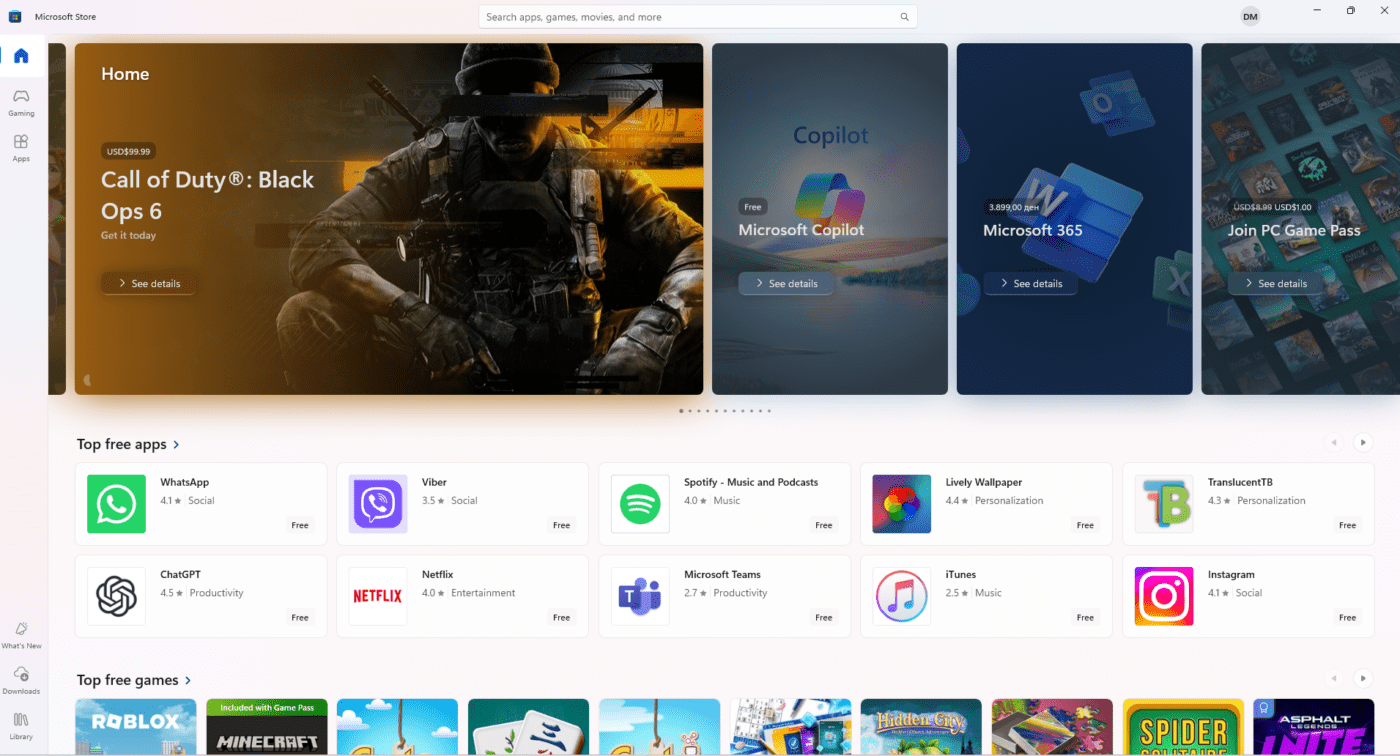Click Free button on Microsoft Teams card

[x=824, y=618]
